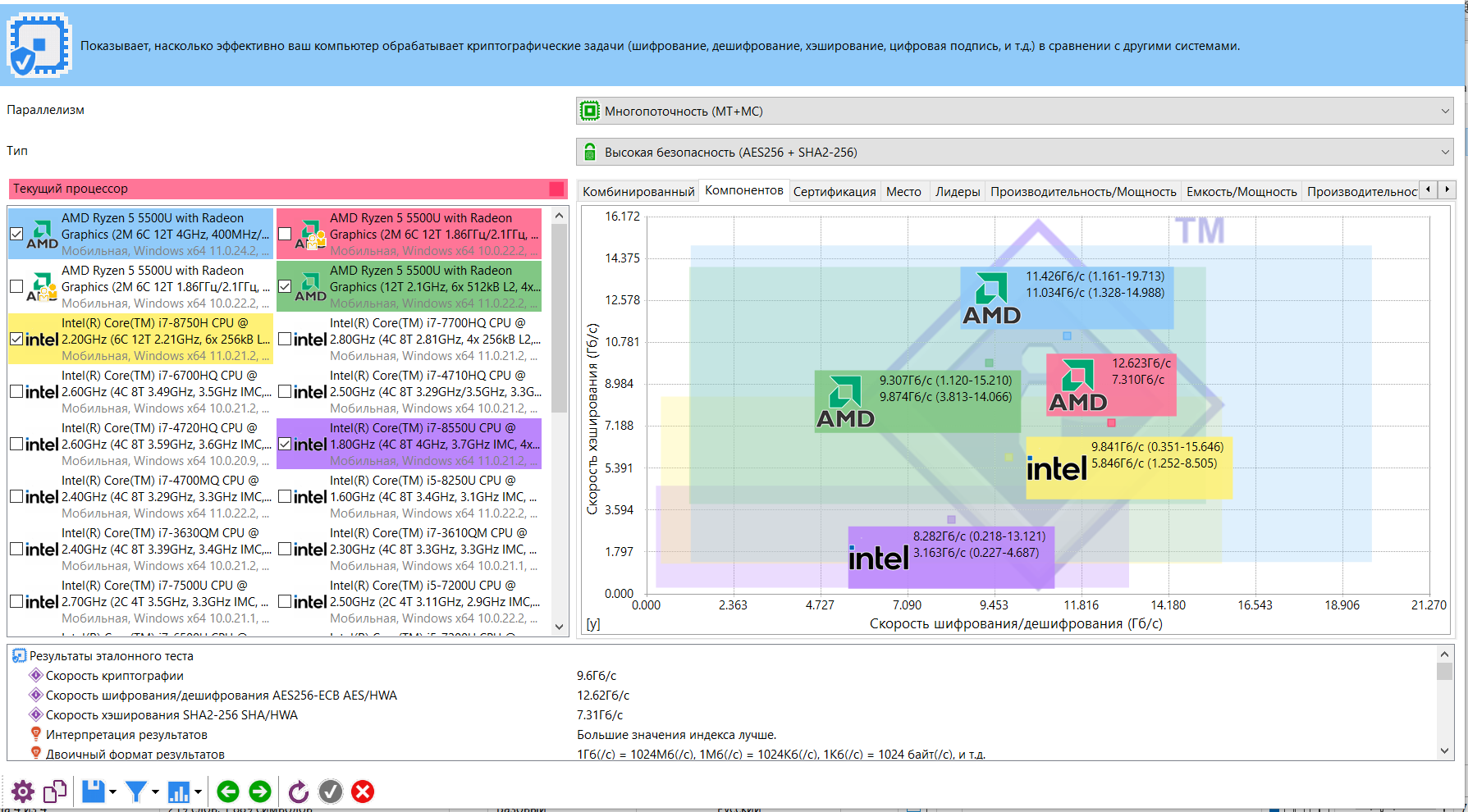Viewport: 1468px width, 812px height.
Task: Select the Intel Core i7-3630QM entry
Action: [140, 549]
